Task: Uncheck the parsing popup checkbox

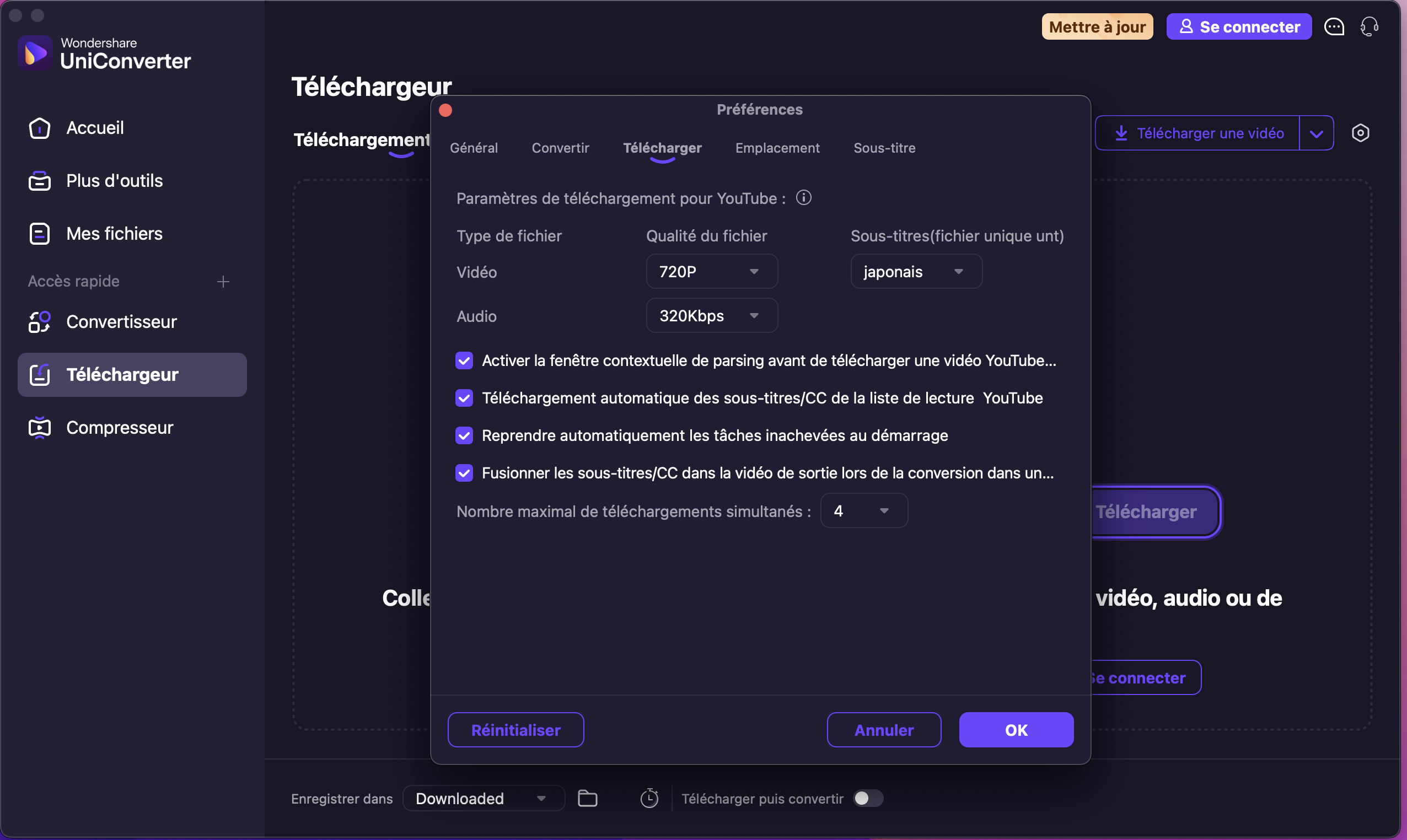Action: [x=464, y=360]
